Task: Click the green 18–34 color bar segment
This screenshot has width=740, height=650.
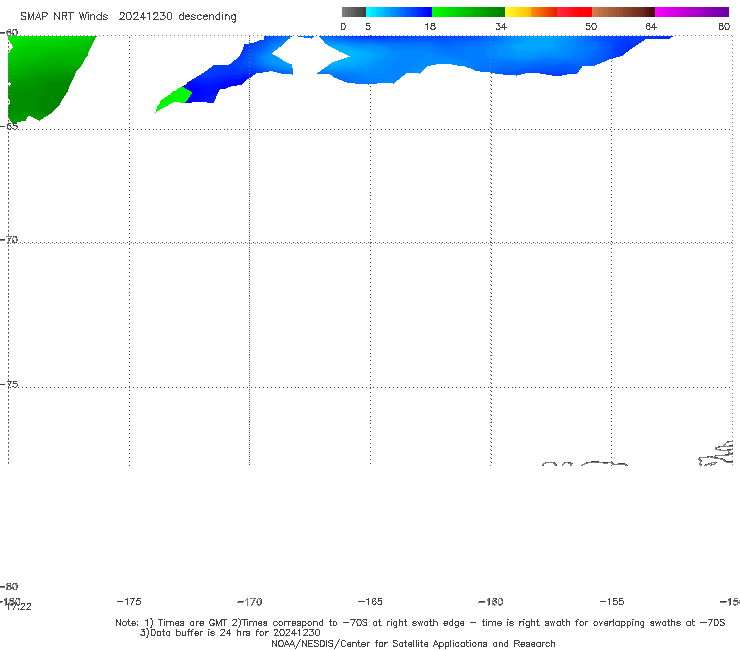Action: (x=468, y=12)
